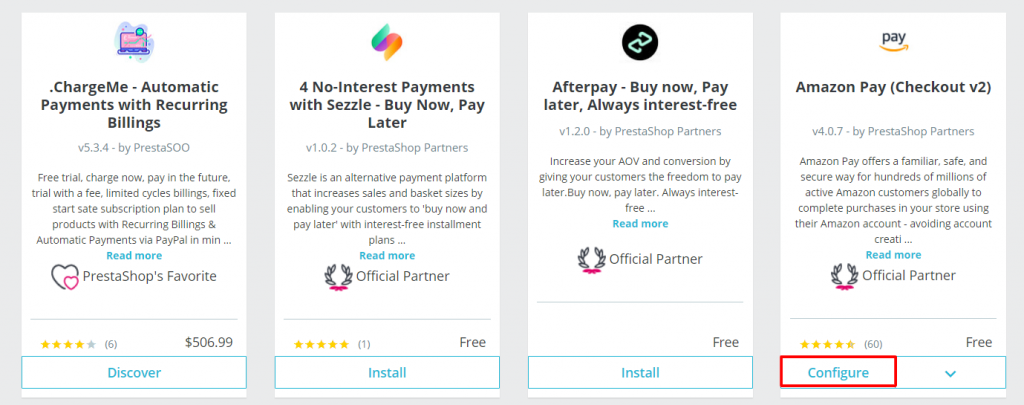
Task: Click the Amazon Pay star rating
Action: tap(825, 344)
